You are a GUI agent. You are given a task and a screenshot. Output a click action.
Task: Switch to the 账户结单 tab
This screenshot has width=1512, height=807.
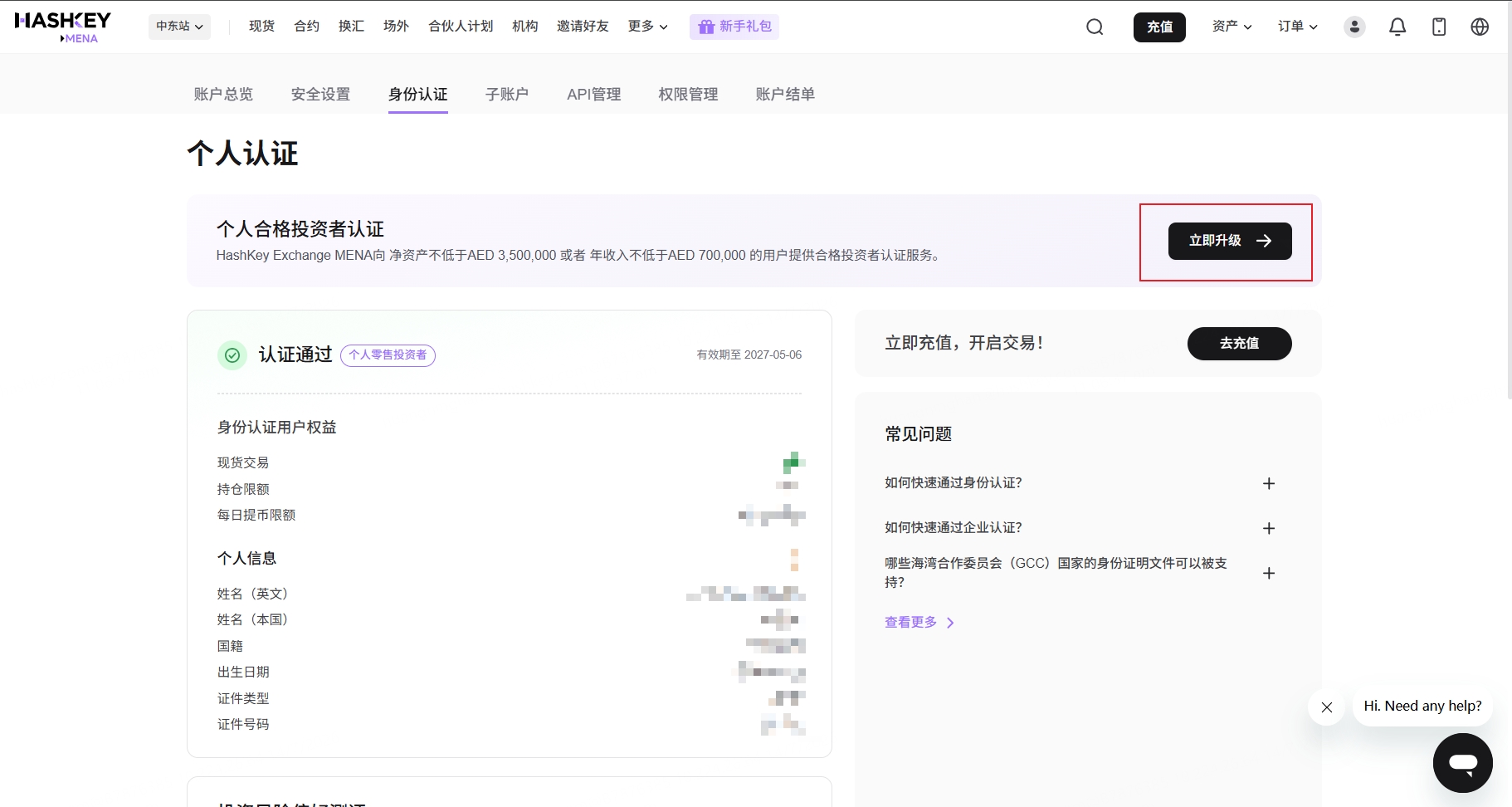[785, 95]
